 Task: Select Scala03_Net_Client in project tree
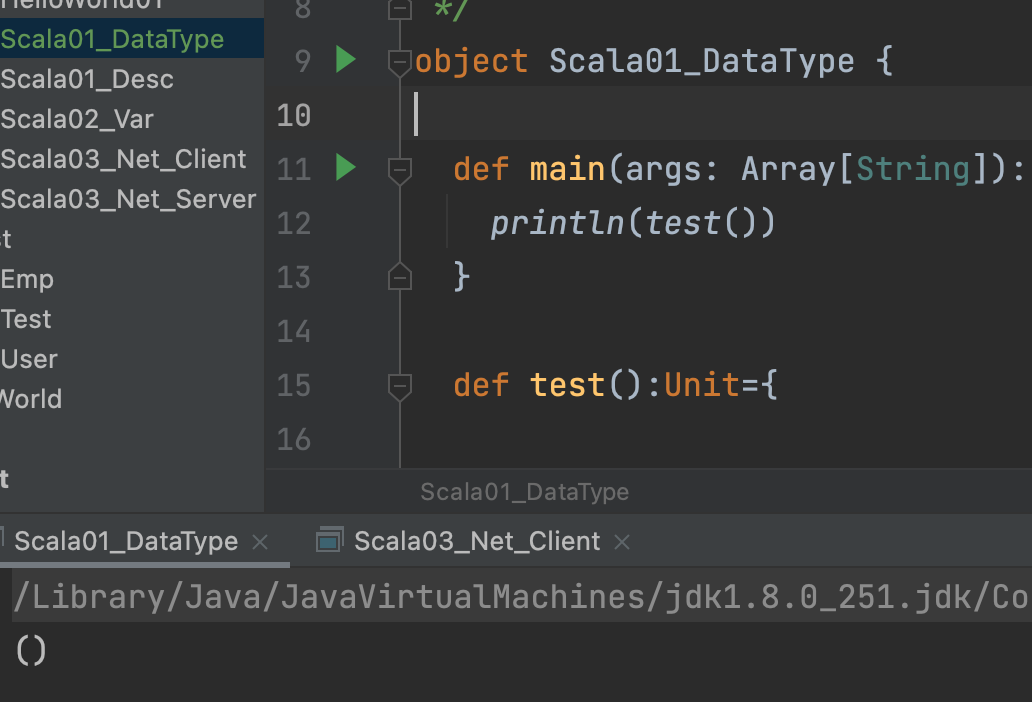(x=123, y=159)
